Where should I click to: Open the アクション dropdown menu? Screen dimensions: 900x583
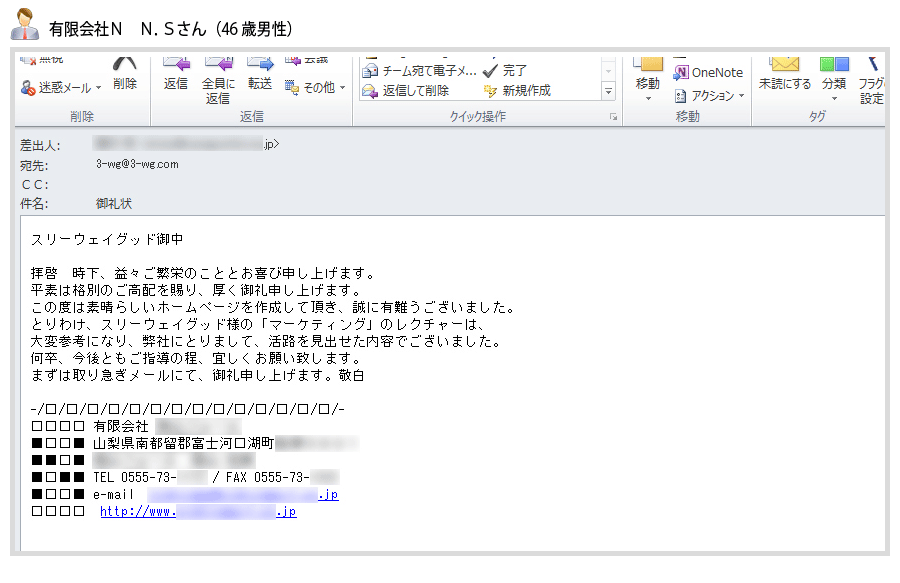pos(710,96)
